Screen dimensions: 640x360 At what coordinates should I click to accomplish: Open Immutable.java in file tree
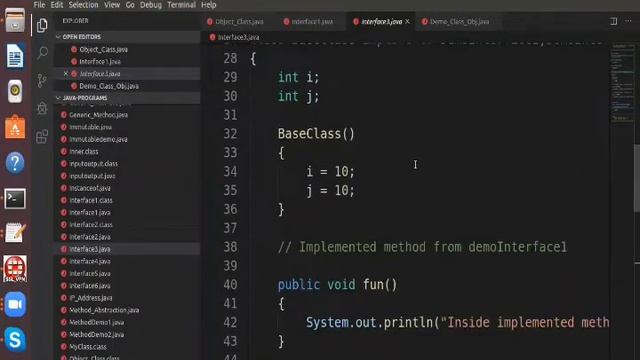click(128, 127)
